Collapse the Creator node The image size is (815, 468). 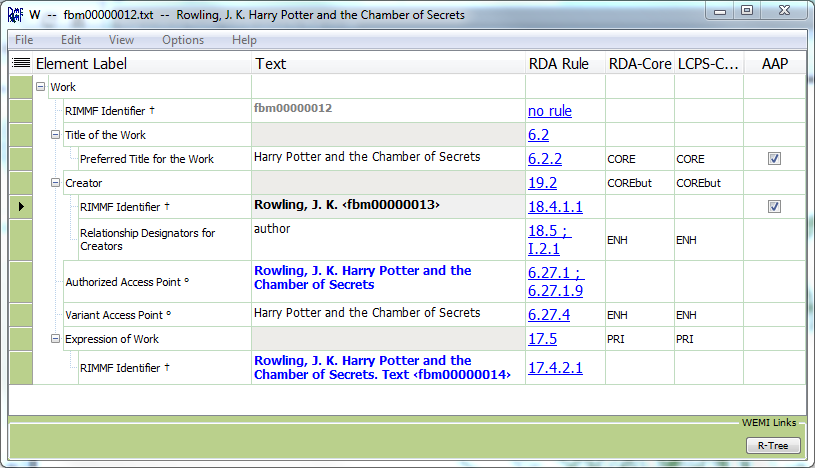55,183
